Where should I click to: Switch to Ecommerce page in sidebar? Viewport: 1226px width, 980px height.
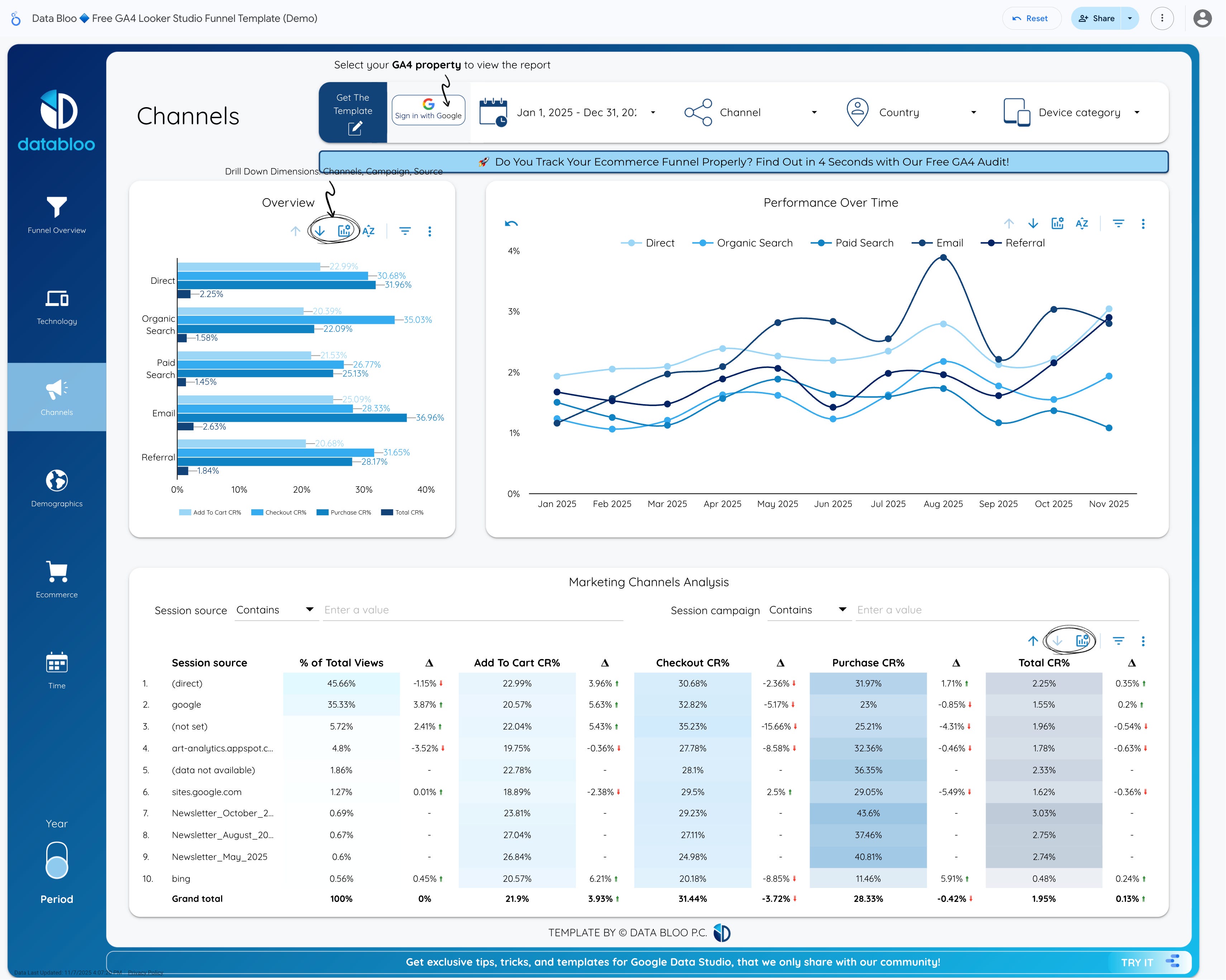point(57,579)
